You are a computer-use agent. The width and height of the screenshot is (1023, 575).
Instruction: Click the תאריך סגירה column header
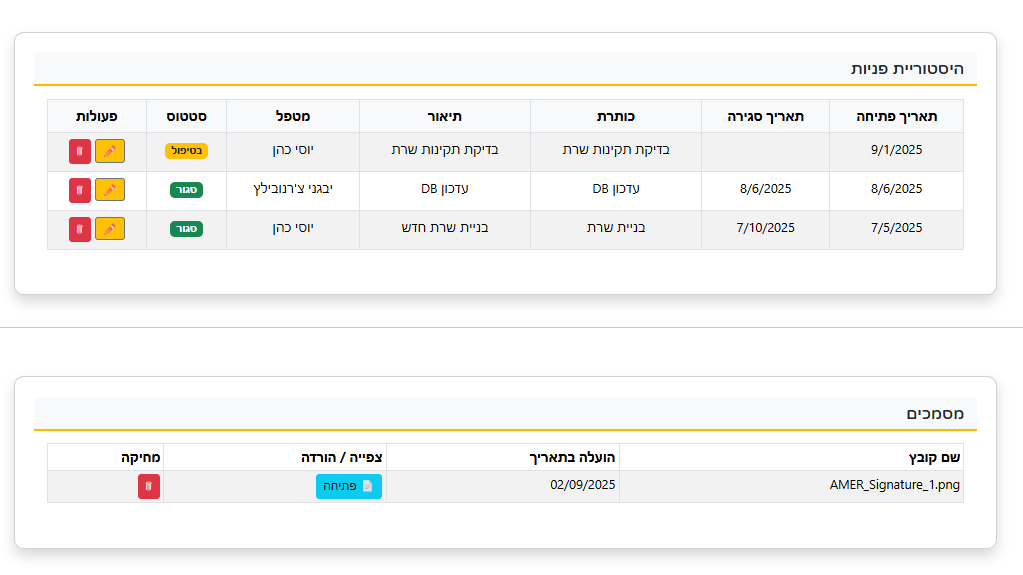[x=765, y=117]
